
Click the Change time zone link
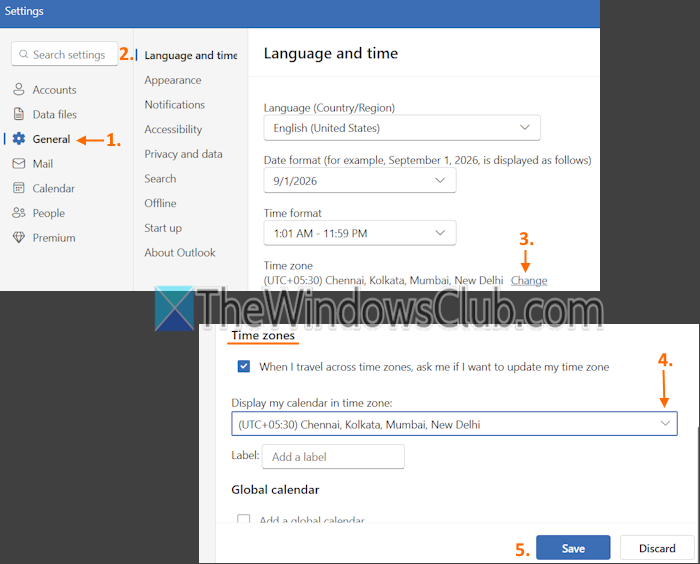pyautogui.click(x=529, y=280)
